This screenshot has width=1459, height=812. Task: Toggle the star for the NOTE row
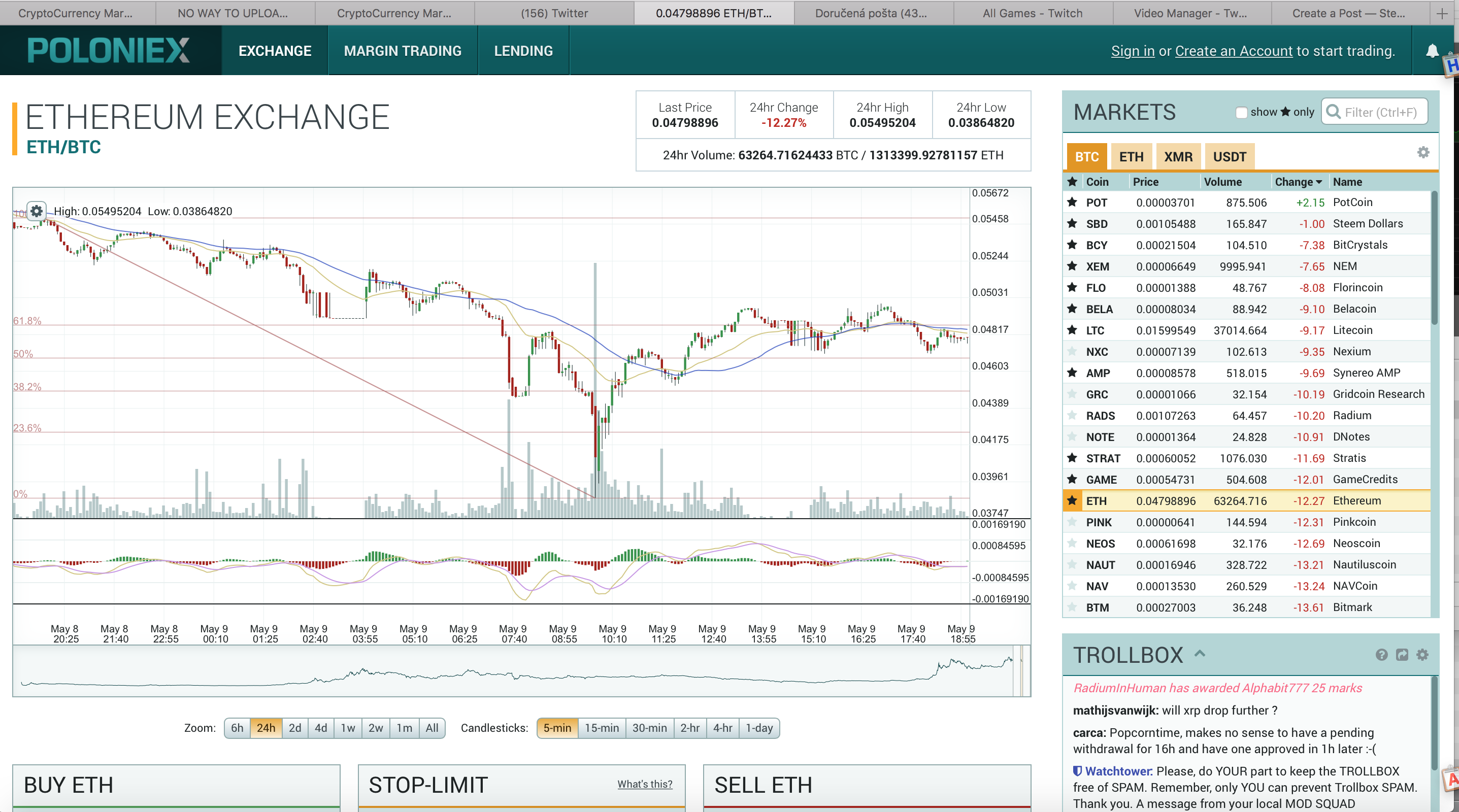click(x=1072, y=437)
